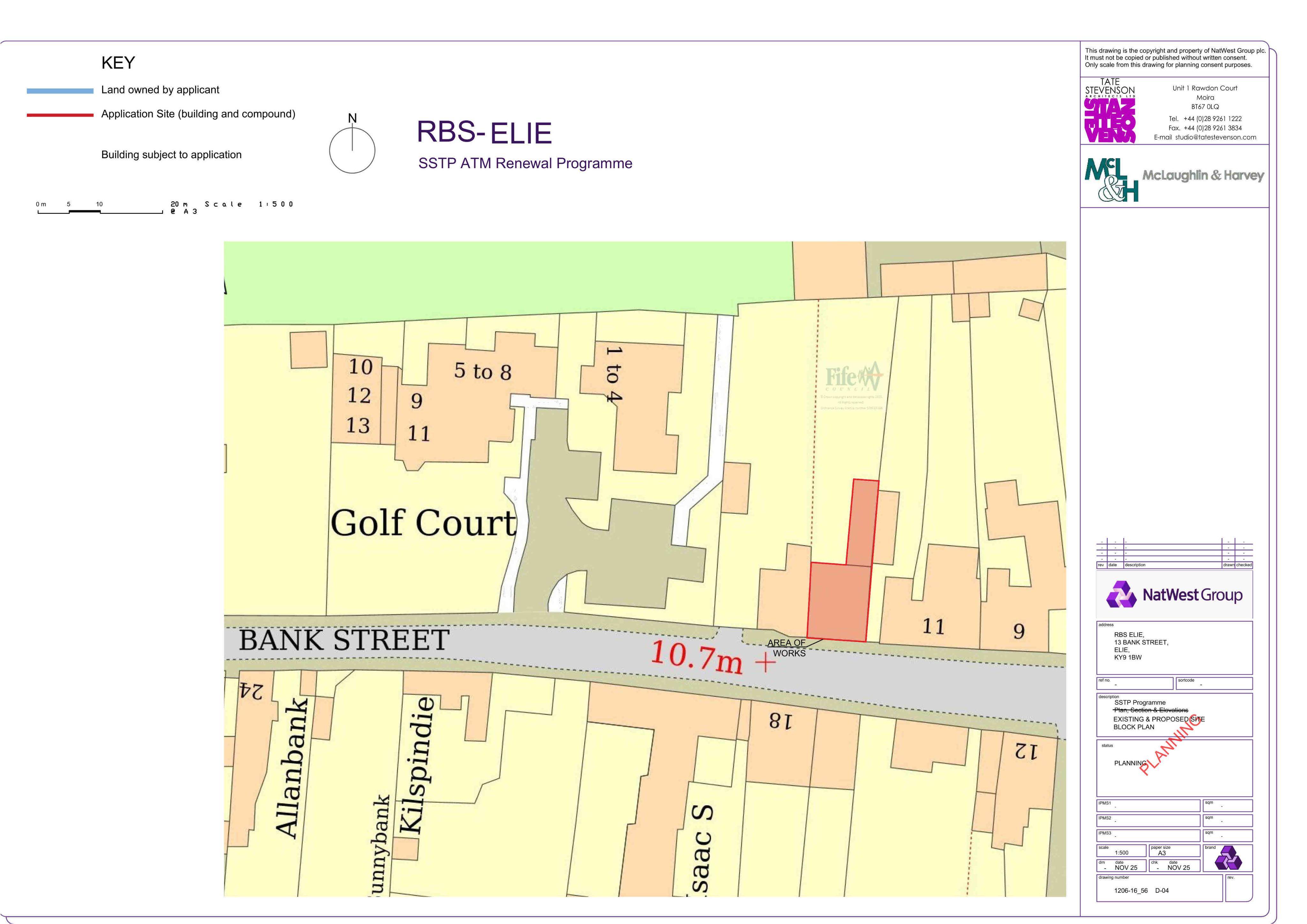Click the Tel. +44 (0)28 9261 1222 line
Screen dimensions: 1307x924
point(1205,119)
